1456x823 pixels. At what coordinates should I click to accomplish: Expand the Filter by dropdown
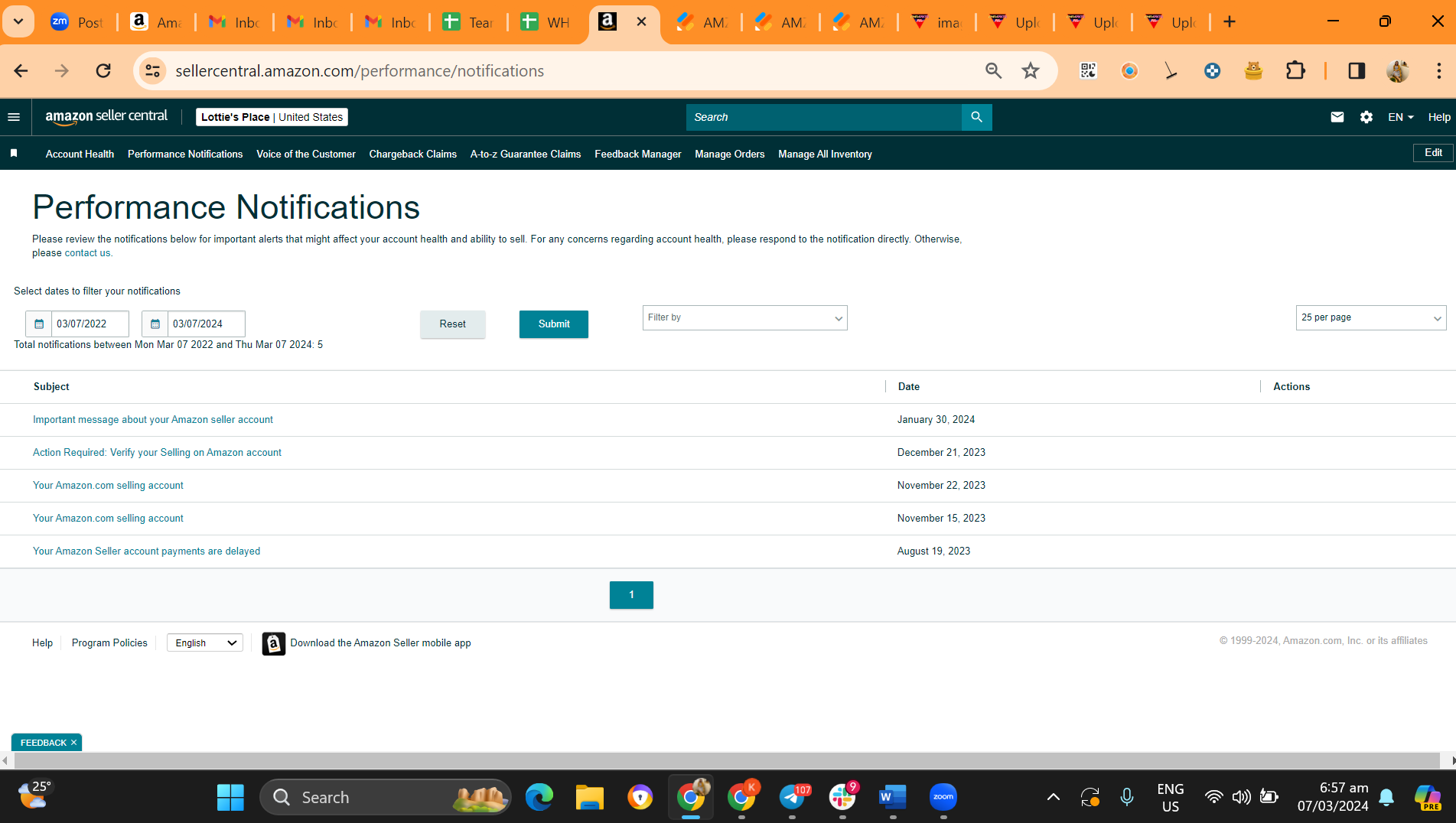[745, 318]
